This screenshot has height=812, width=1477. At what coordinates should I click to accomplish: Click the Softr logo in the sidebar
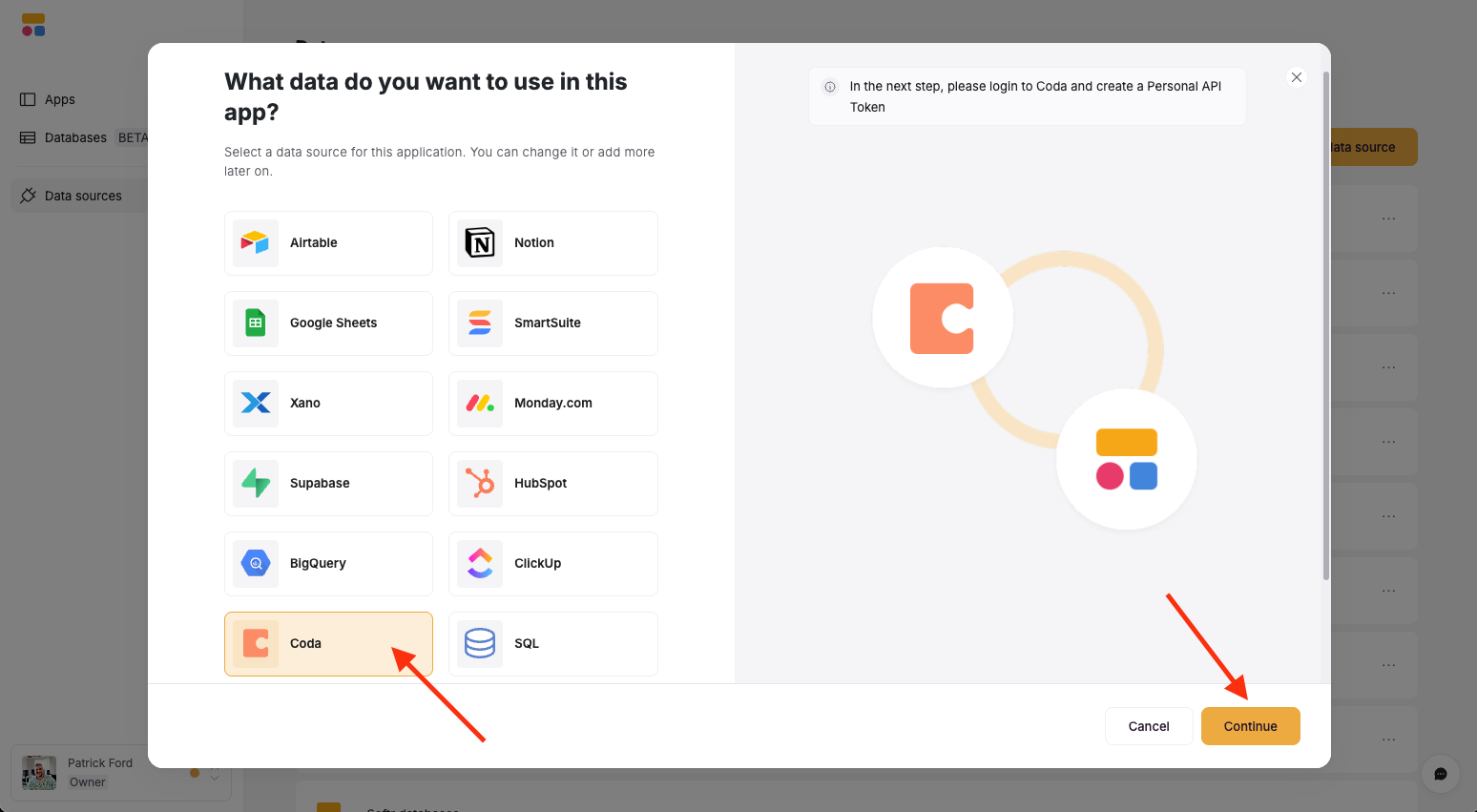33,25
